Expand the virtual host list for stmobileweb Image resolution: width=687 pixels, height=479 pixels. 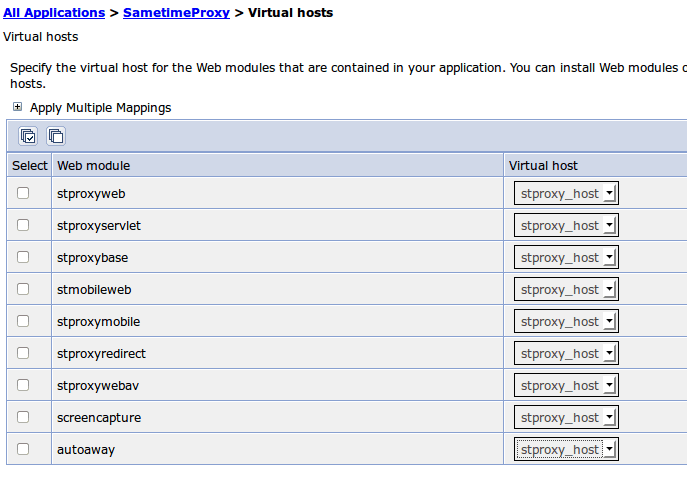(566, 289)
